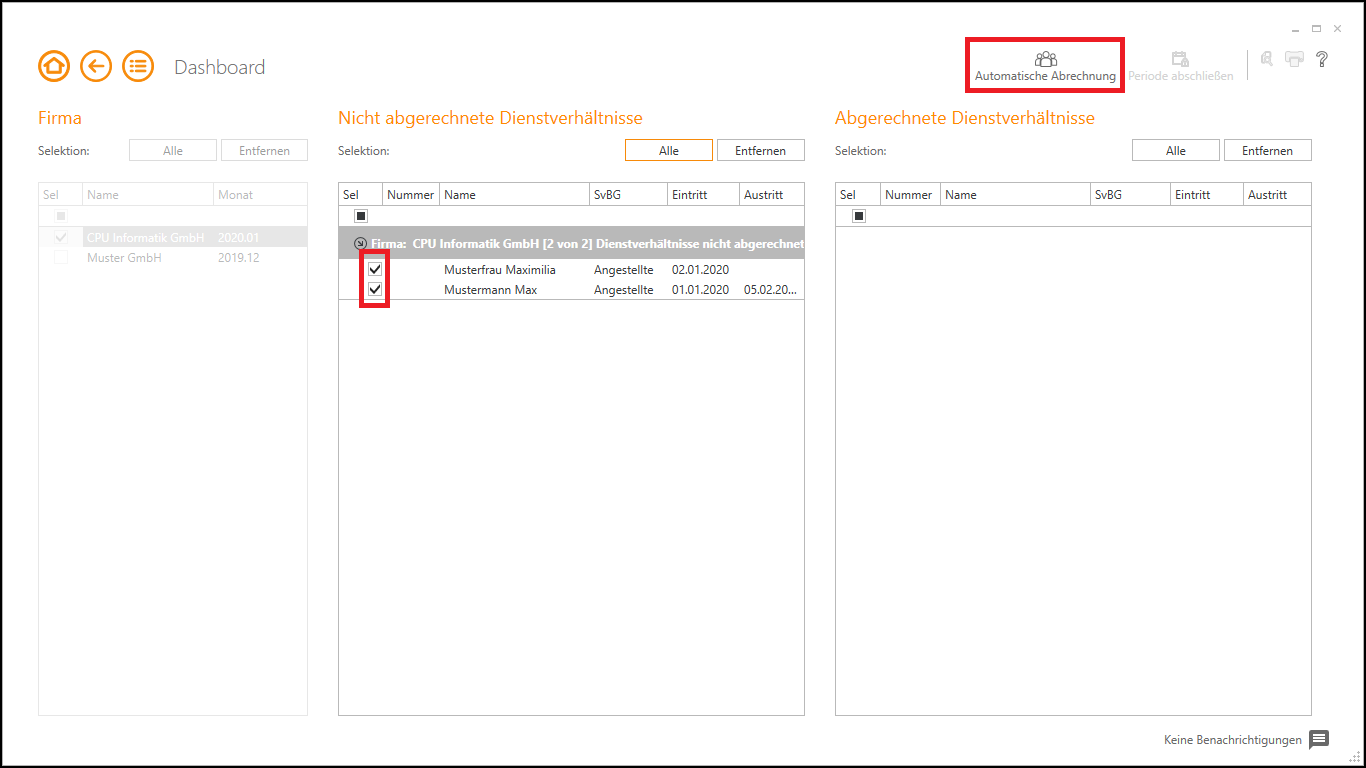Start Automatische Abrechnung
The image size is (1366, 768).
pyautogui.click(x=1045, y=66)
